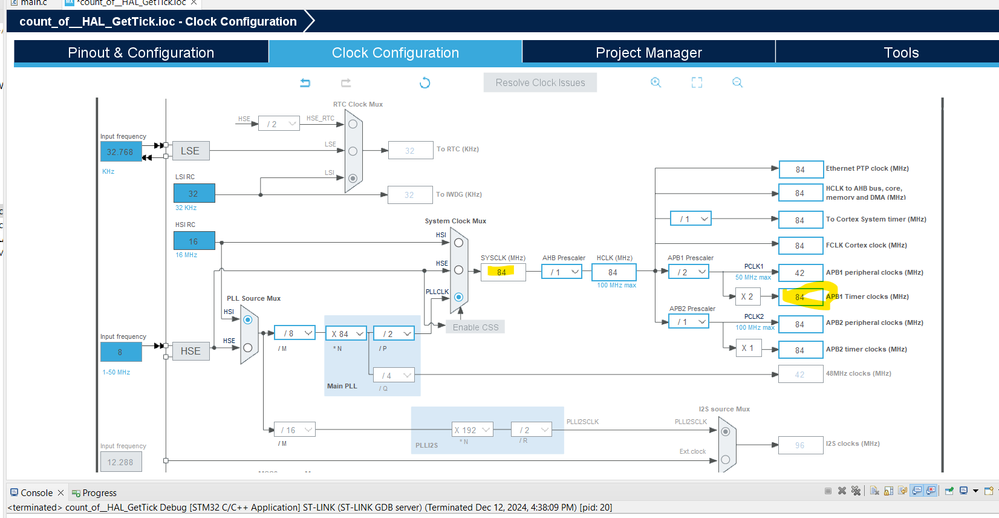Zoom out of the clock diagram
Image resolution: width=999 pixels, height=518 pixels.
[x=737, y=83]
